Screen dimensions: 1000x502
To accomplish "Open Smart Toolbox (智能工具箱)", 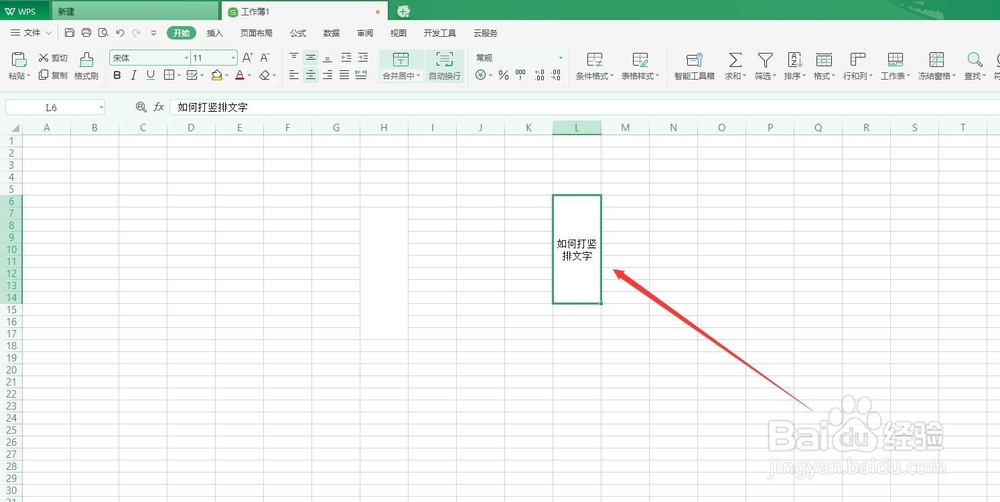I will click(695, 66).
